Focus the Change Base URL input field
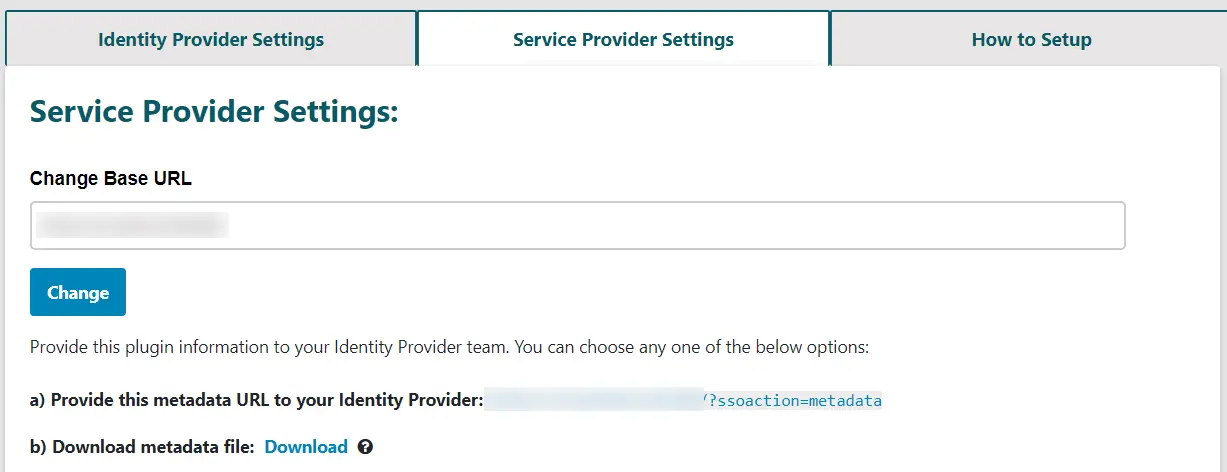1227x472 pixels. point(578,225)
